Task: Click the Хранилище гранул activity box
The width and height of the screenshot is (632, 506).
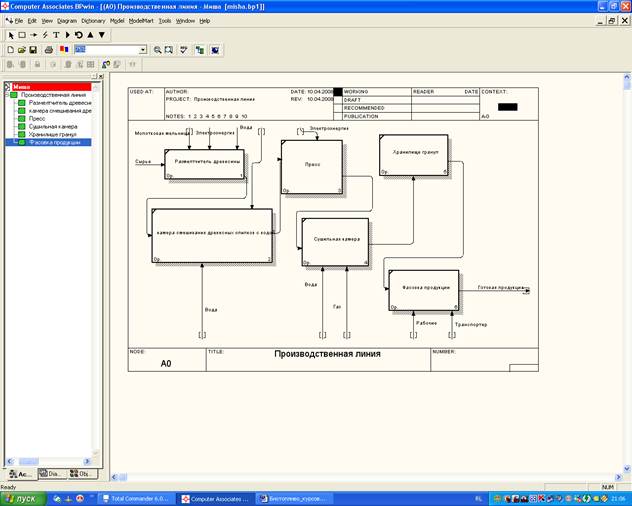Action: coord(414,155)
